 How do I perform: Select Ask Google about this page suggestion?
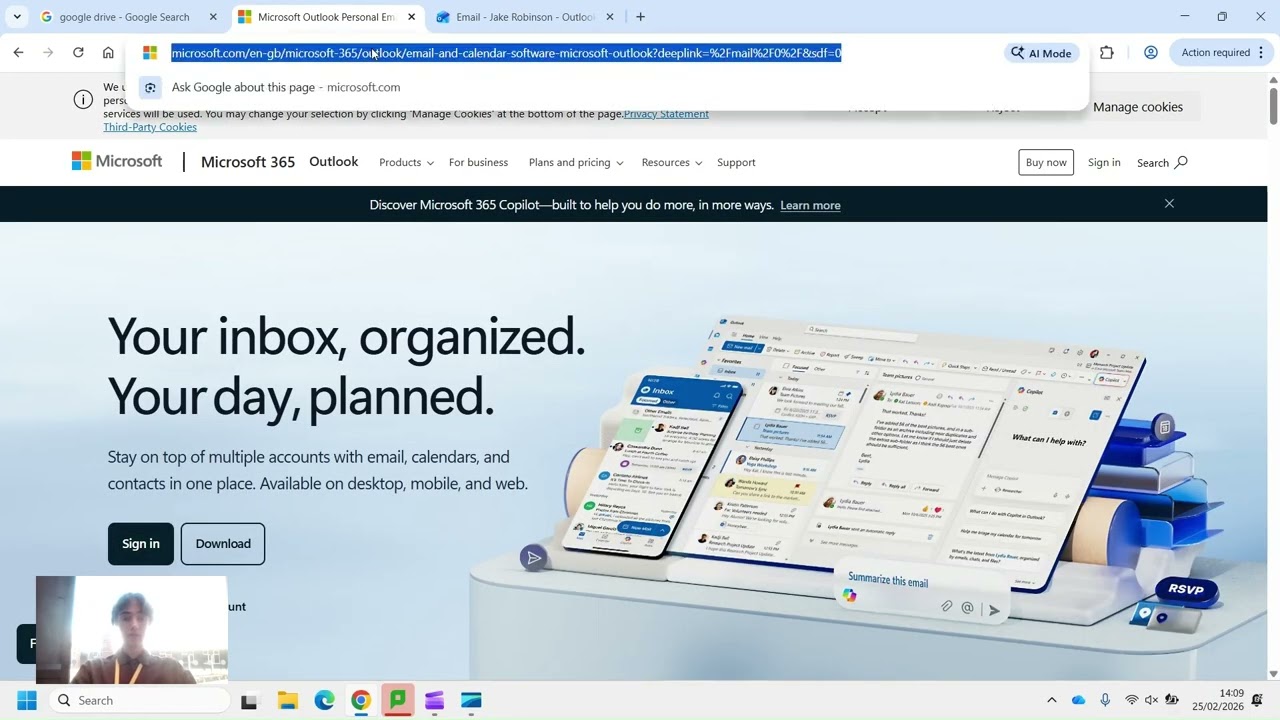pyautogui.click(x=608, y=87)
